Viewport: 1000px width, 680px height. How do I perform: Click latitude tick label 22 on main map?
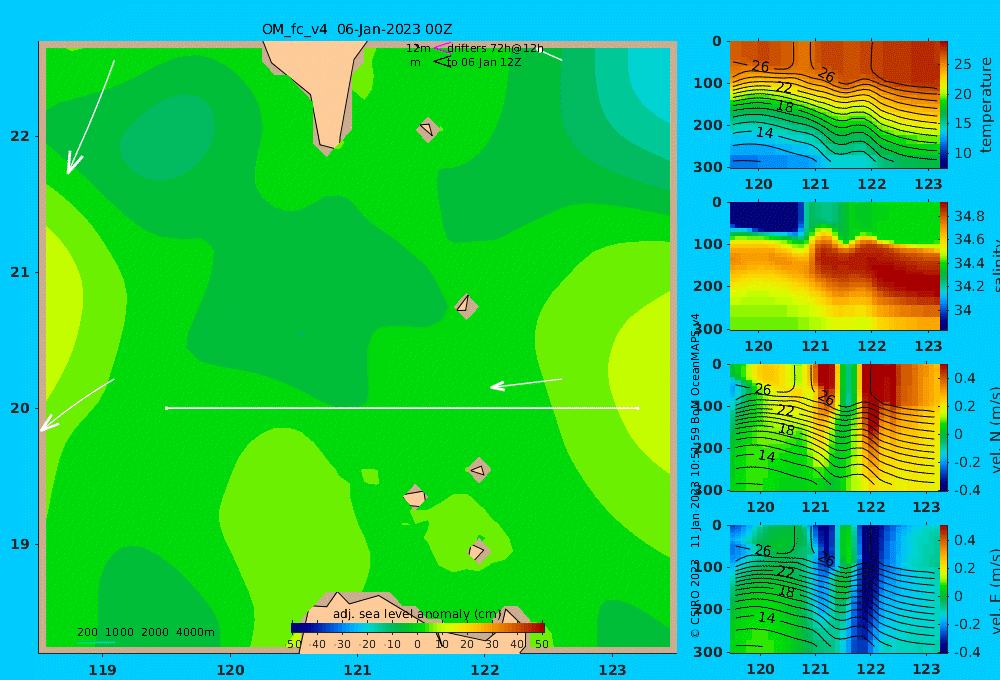(20, 136)
